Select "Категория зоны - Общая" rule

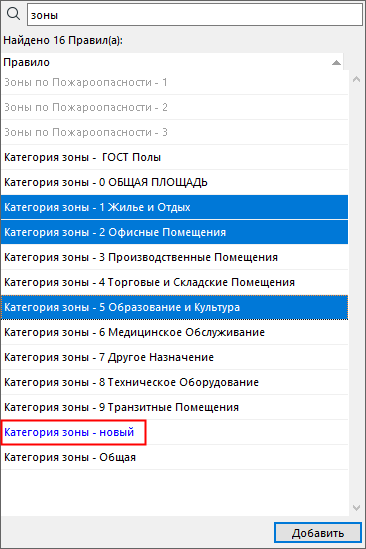point(174,457)
